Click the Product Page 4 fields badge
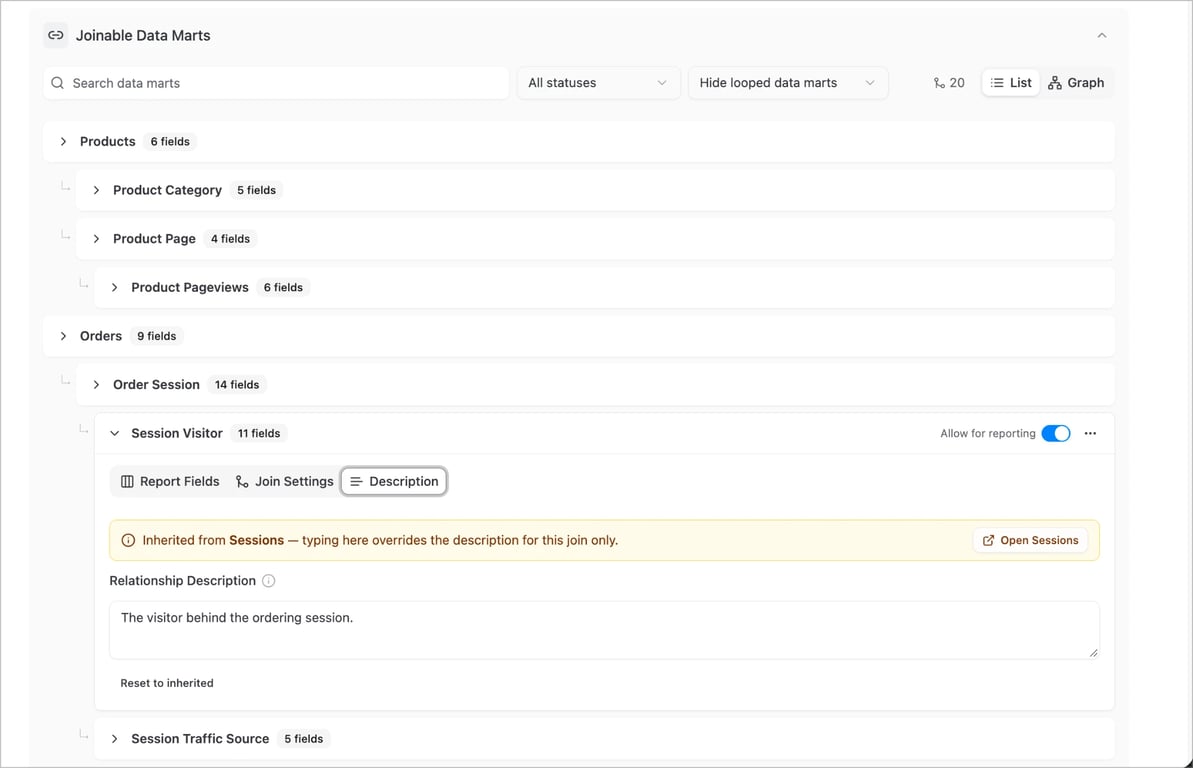This screenshot has height=768, width=1193. coord(231,239)
